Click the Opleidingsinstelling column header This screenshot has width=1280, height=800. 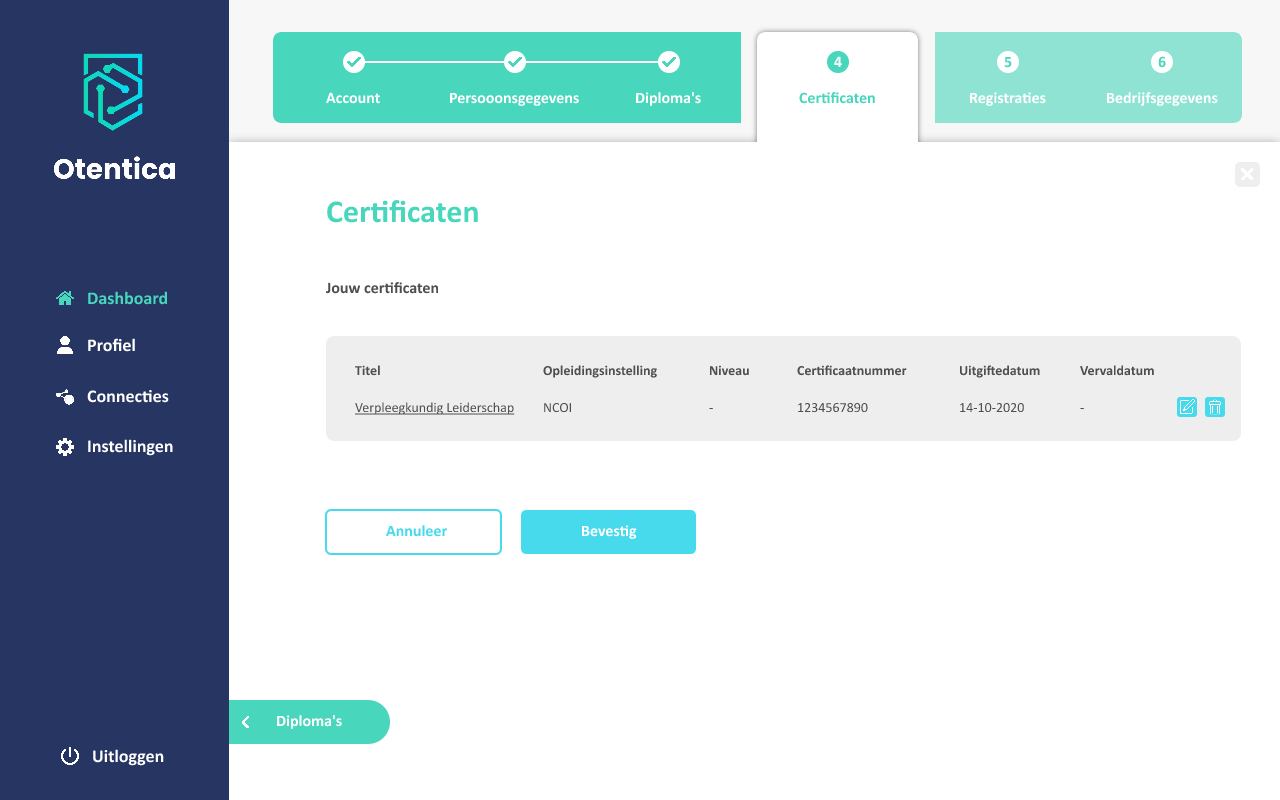pyautogui.click(x=600, y=371)
